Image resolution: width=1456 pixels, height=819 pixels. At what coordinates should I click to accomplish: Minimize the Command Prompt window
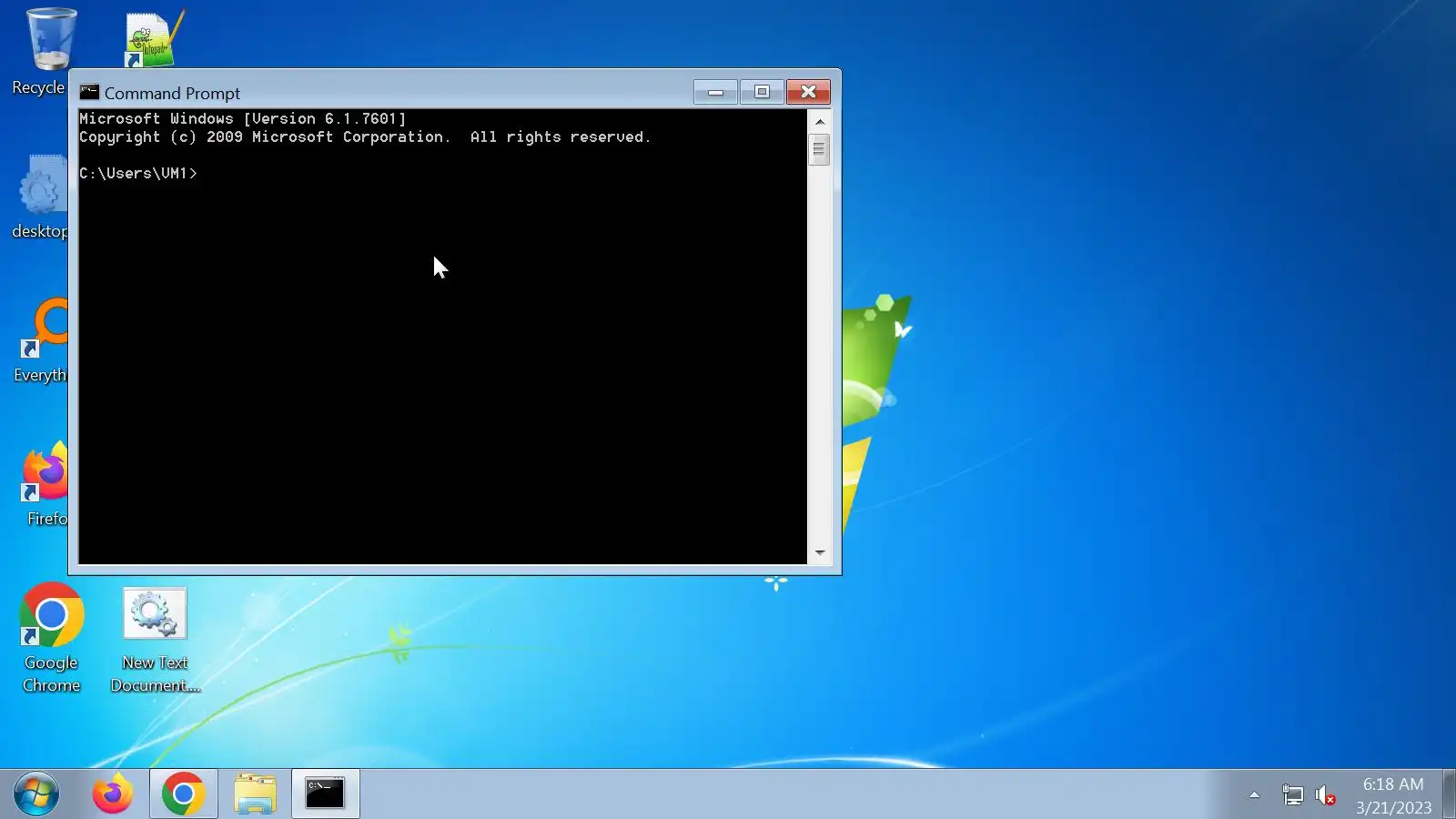click(715, 92)
